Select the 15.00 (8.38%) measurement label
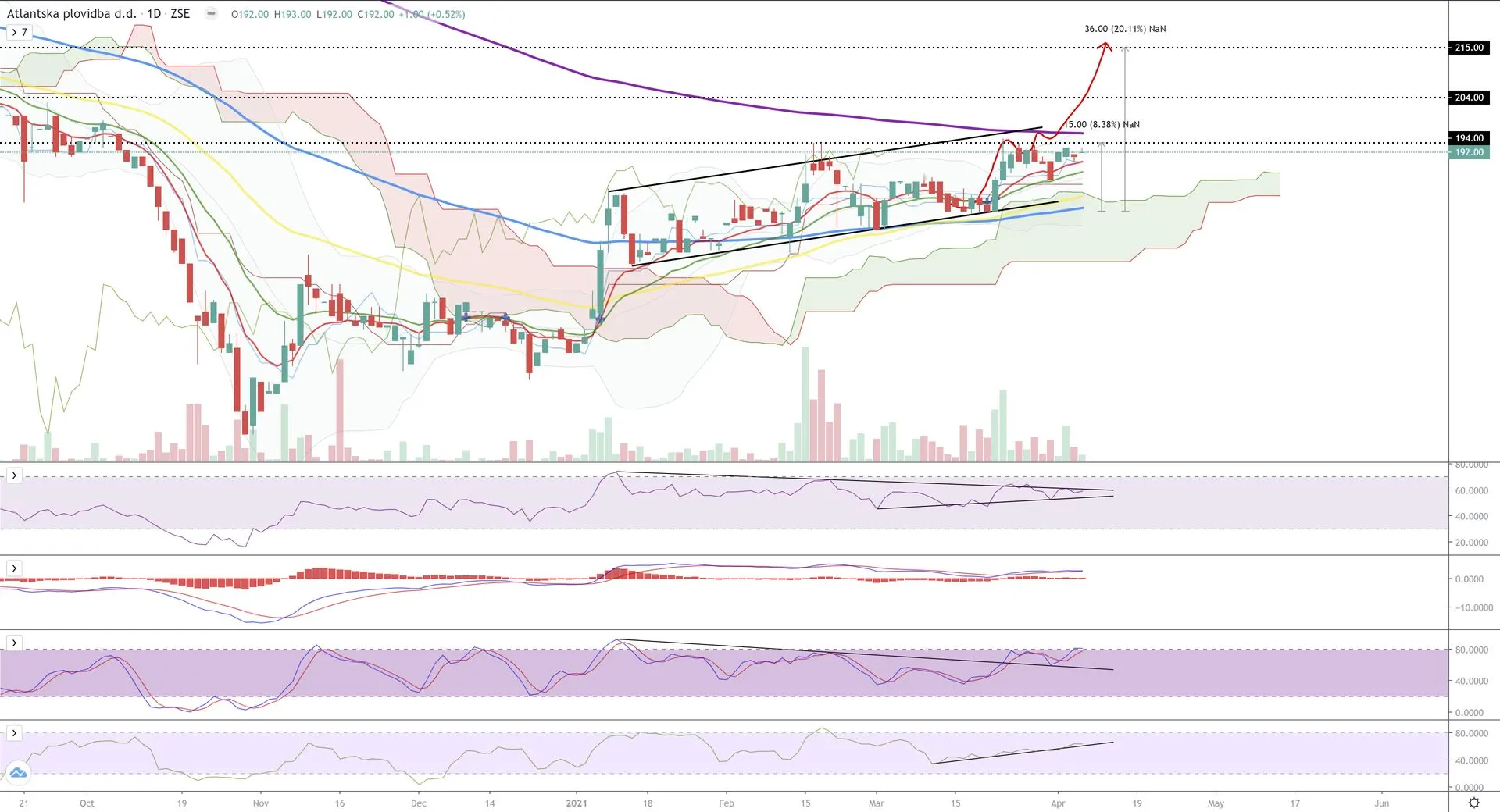 tap(1102, 124)
